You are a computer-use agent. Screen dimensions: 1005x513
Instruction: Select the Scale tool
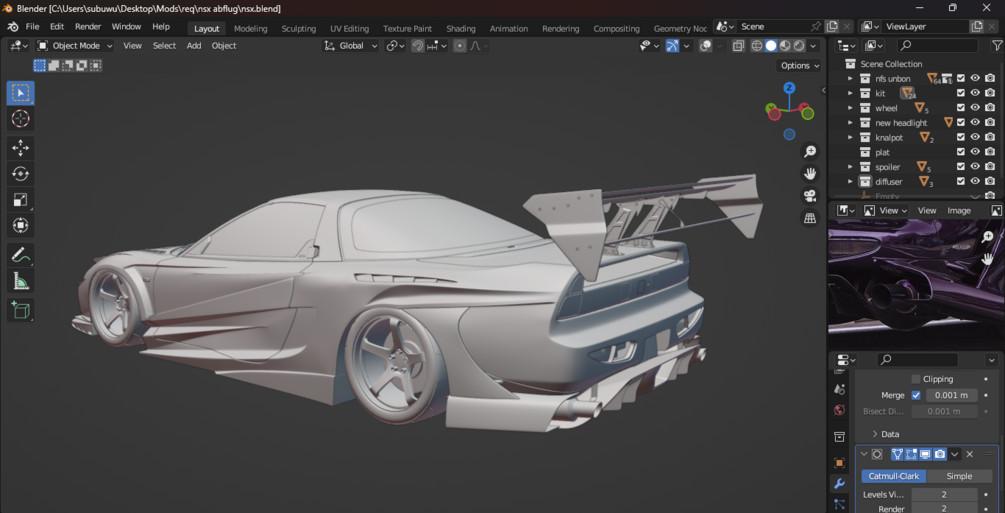pos(21,199)
